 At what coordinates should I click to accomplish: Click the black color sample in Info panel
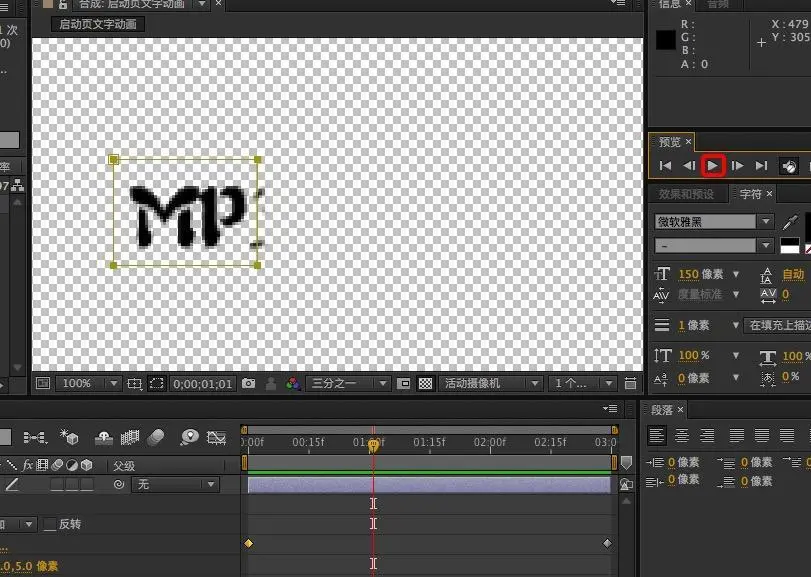[666, 40]
